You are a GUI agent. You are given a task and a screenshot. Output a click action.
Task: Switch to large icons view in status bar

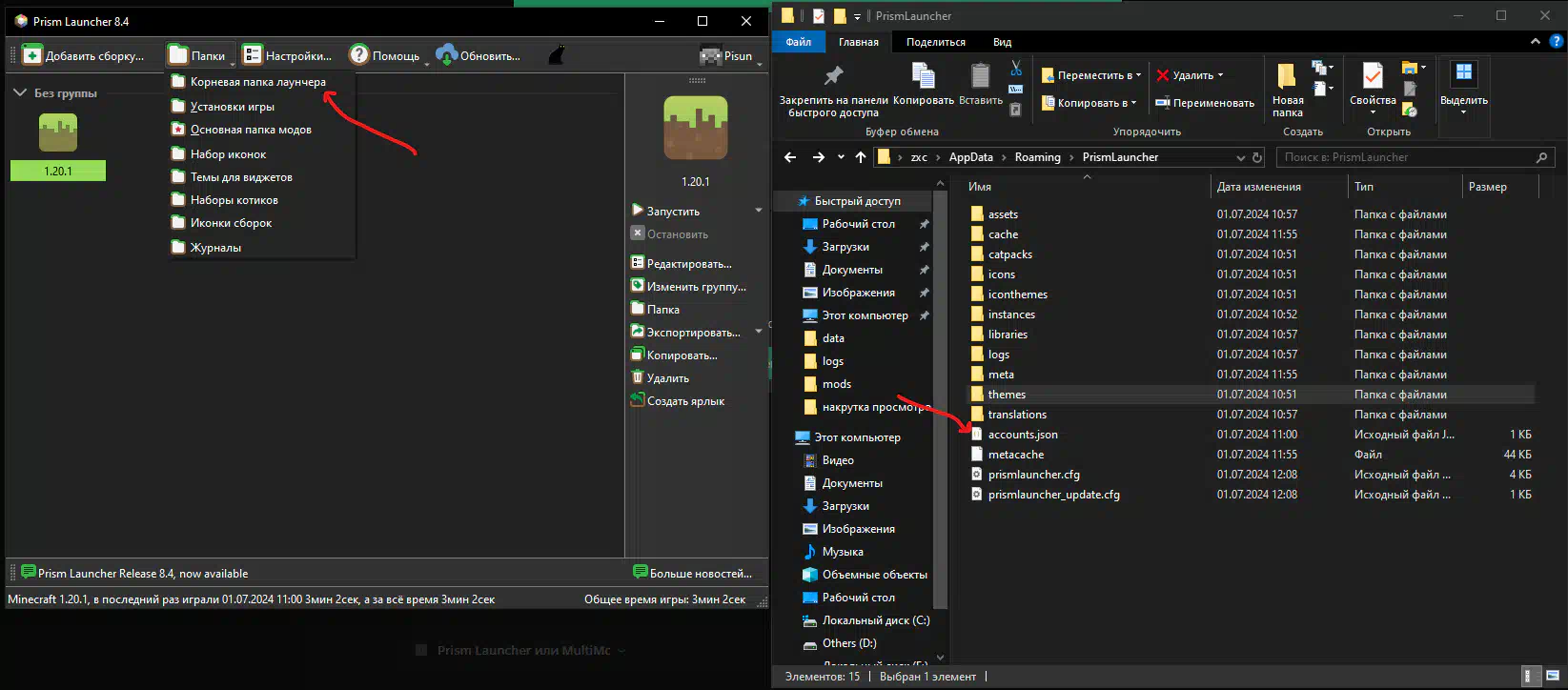coord(1552,676)
